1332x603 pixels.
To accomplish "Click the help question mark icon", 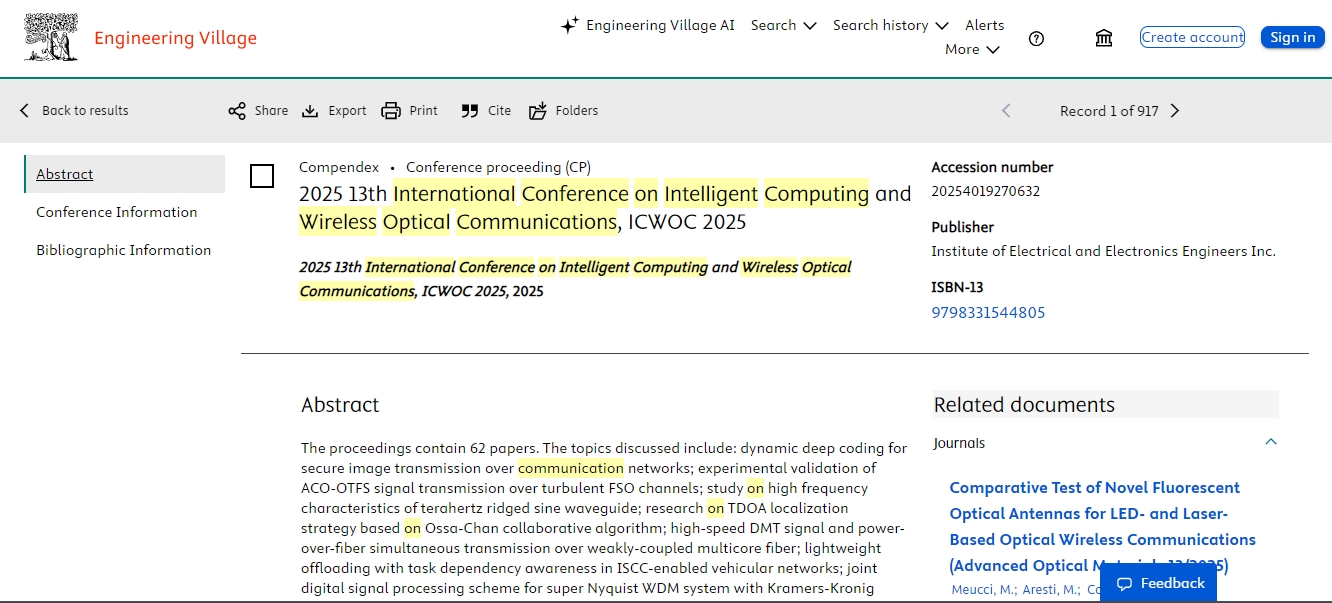I will pos(1036,39).
